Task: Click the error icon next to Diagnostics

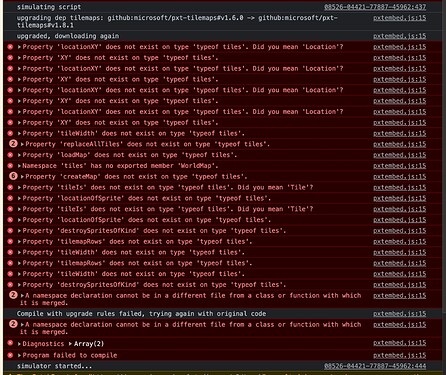Action: click(10, 343)
